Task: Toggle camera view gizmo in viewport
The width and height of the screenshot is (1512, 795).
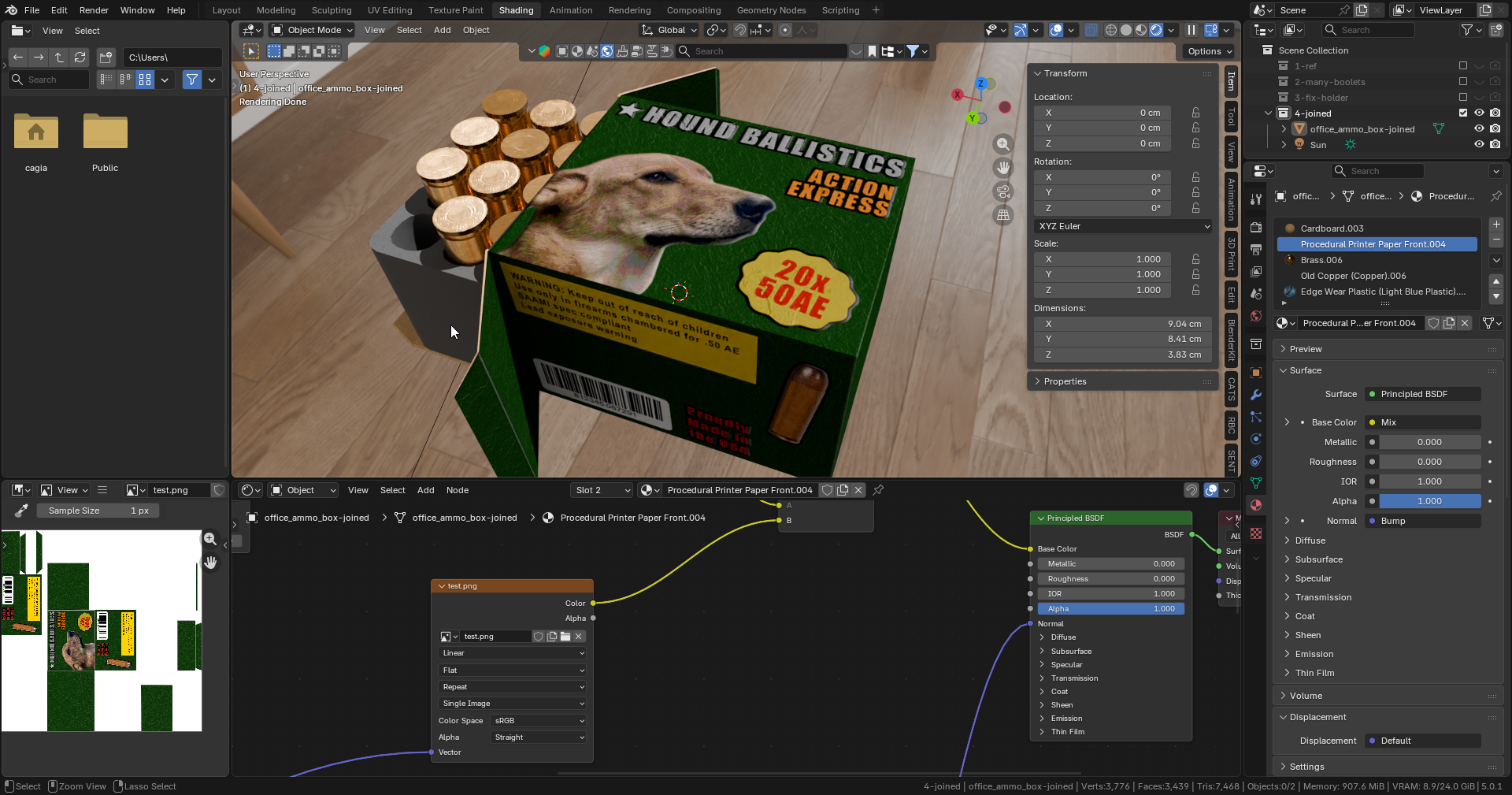Action: [x=1003, y=191]
